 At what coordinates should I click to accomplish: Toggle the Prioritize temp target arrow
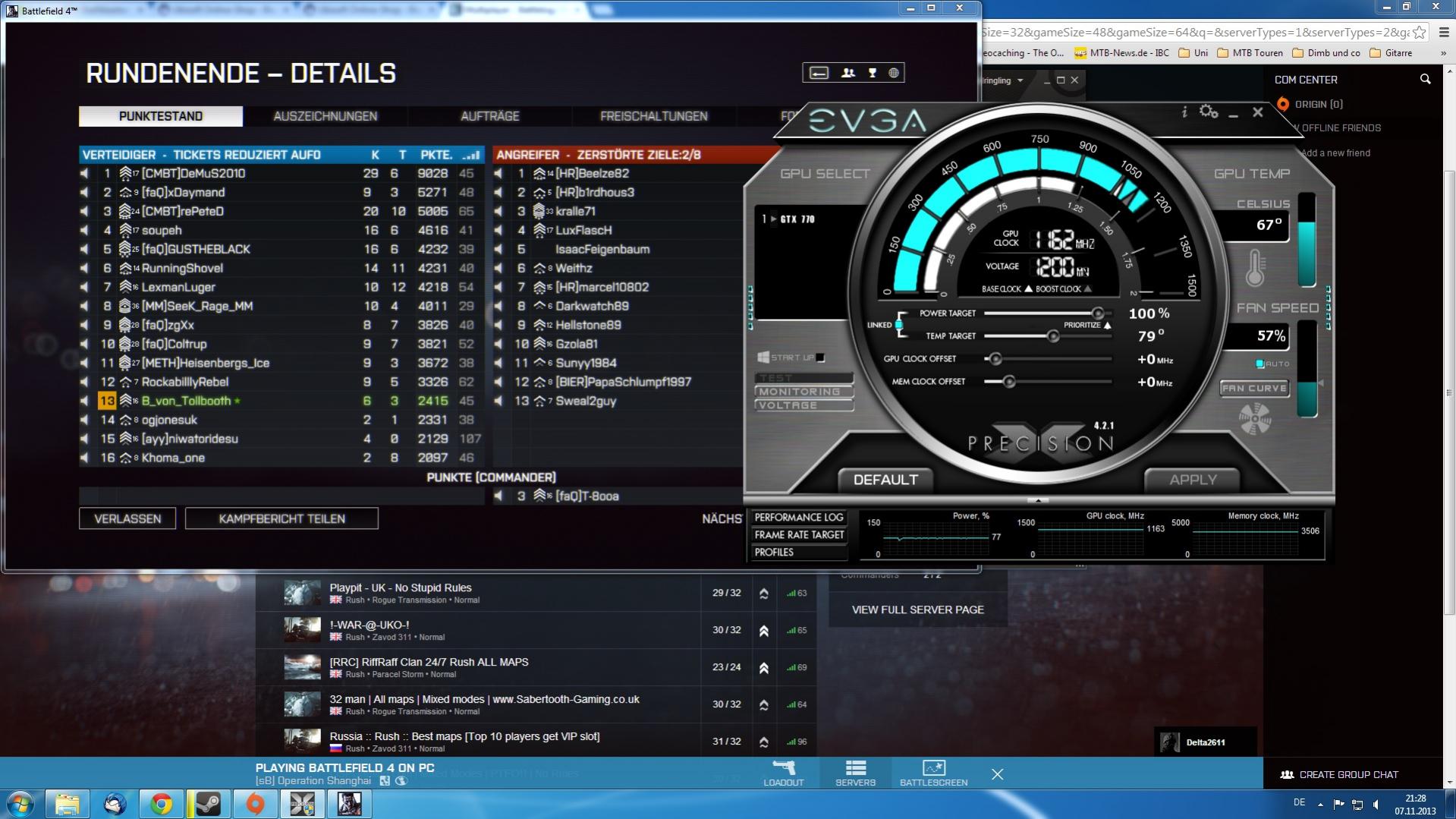1108,326
